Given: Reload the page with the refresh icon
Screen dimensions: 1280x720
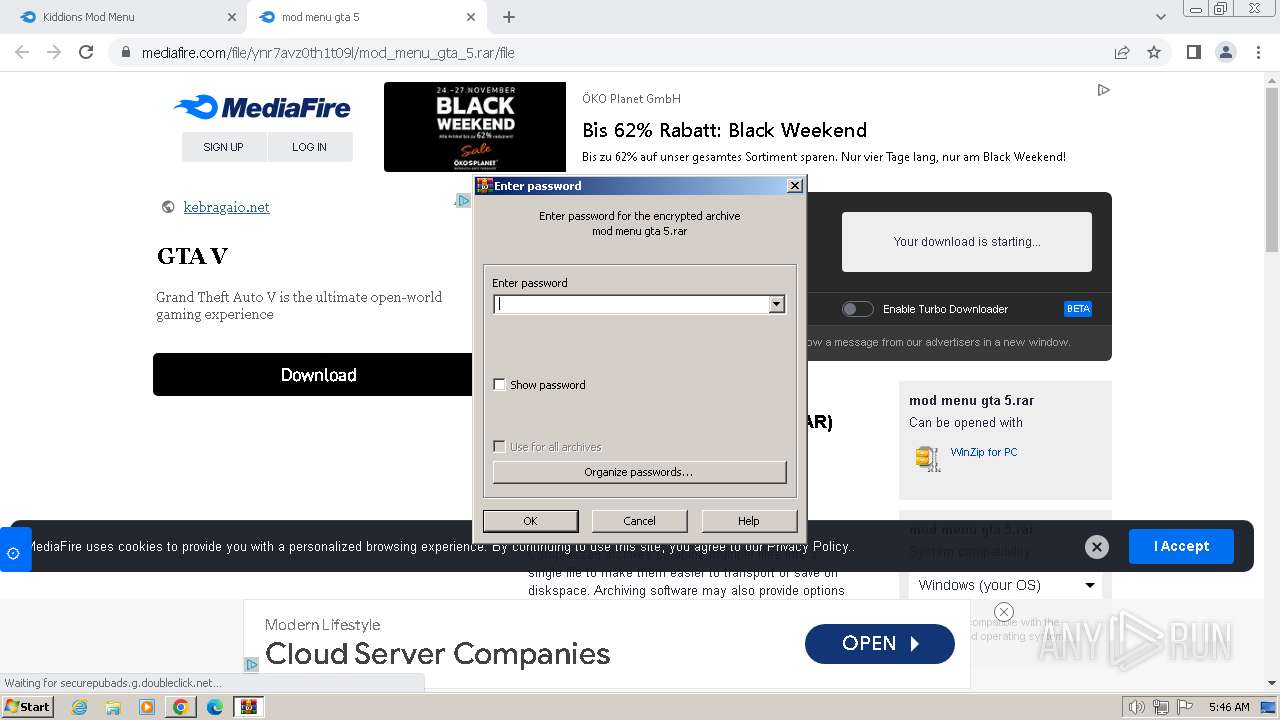Looking at the screenshot, I should 86,52.
